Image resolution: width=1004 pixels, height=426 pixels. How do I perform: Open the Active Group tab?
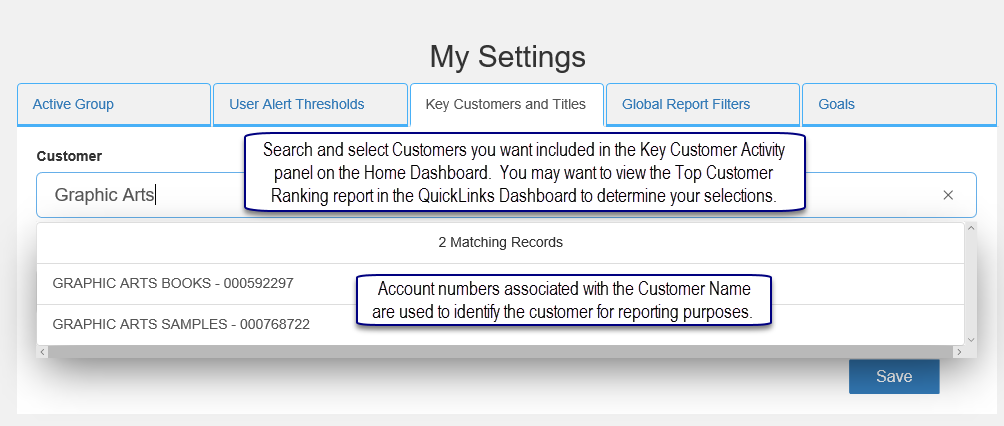[x=114, y=104]
